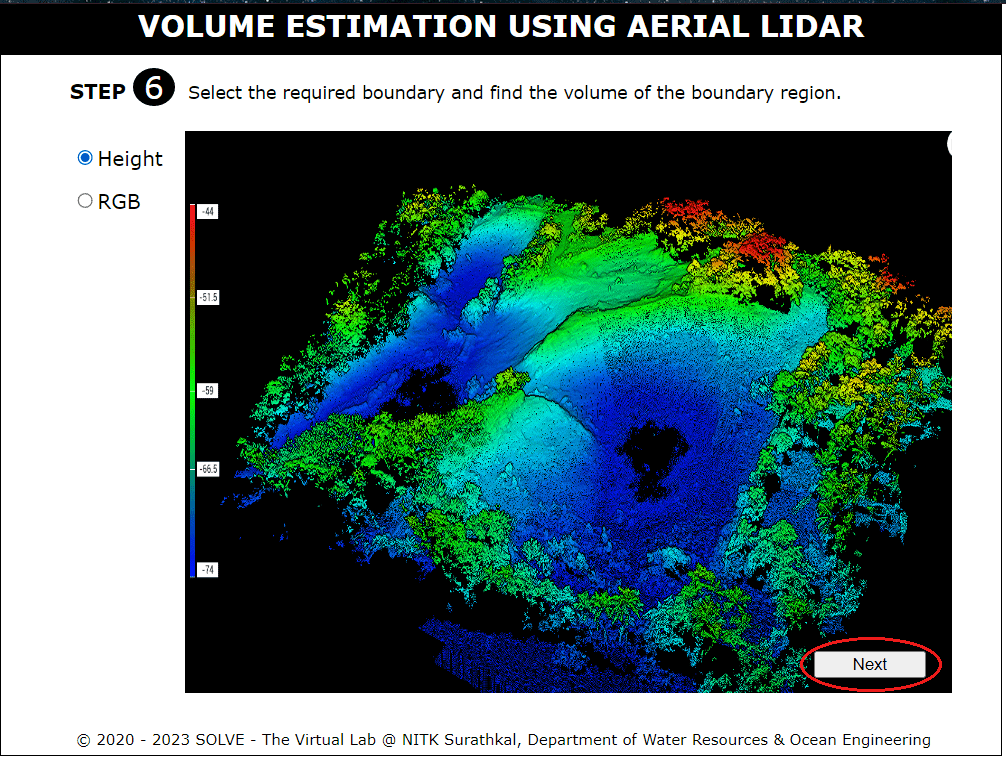Click the -44 legend label
1006x761 pixels.
point(207,212)
